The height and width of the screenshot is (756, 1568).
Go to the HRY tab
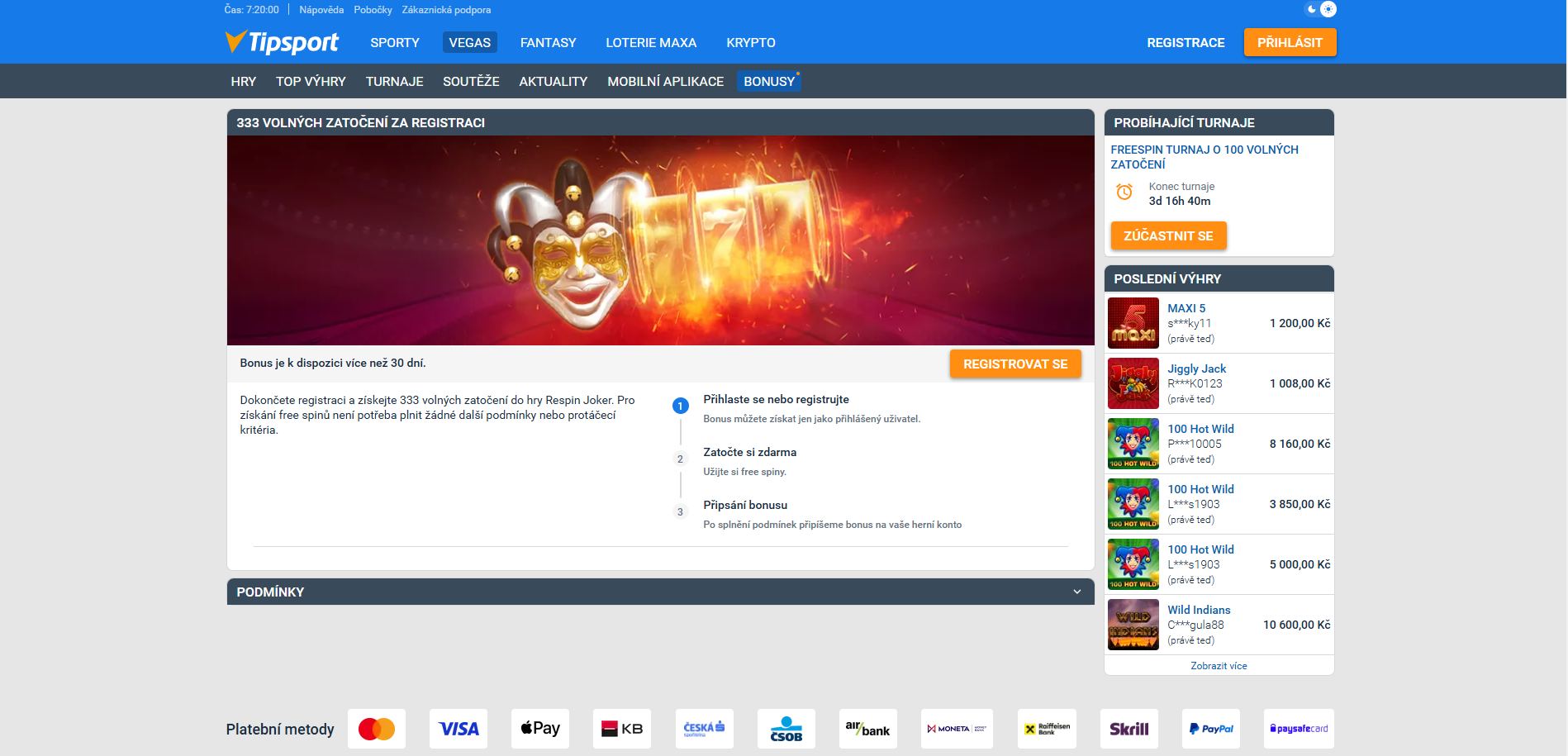click(244, 81)
